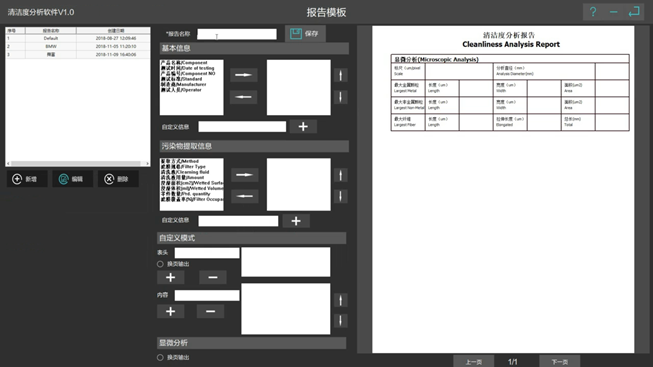This screenshot has width=653, height=367.
Task: Go to next page of report preview
Action: (x=560, y=362)
